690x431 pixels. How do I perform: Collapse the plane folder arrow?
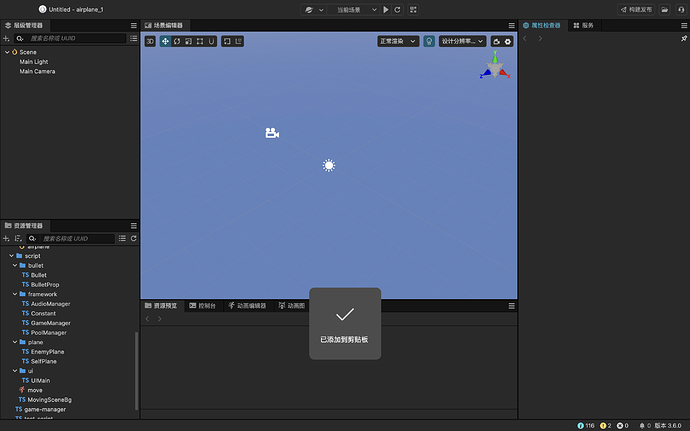(x=15, y=342)
